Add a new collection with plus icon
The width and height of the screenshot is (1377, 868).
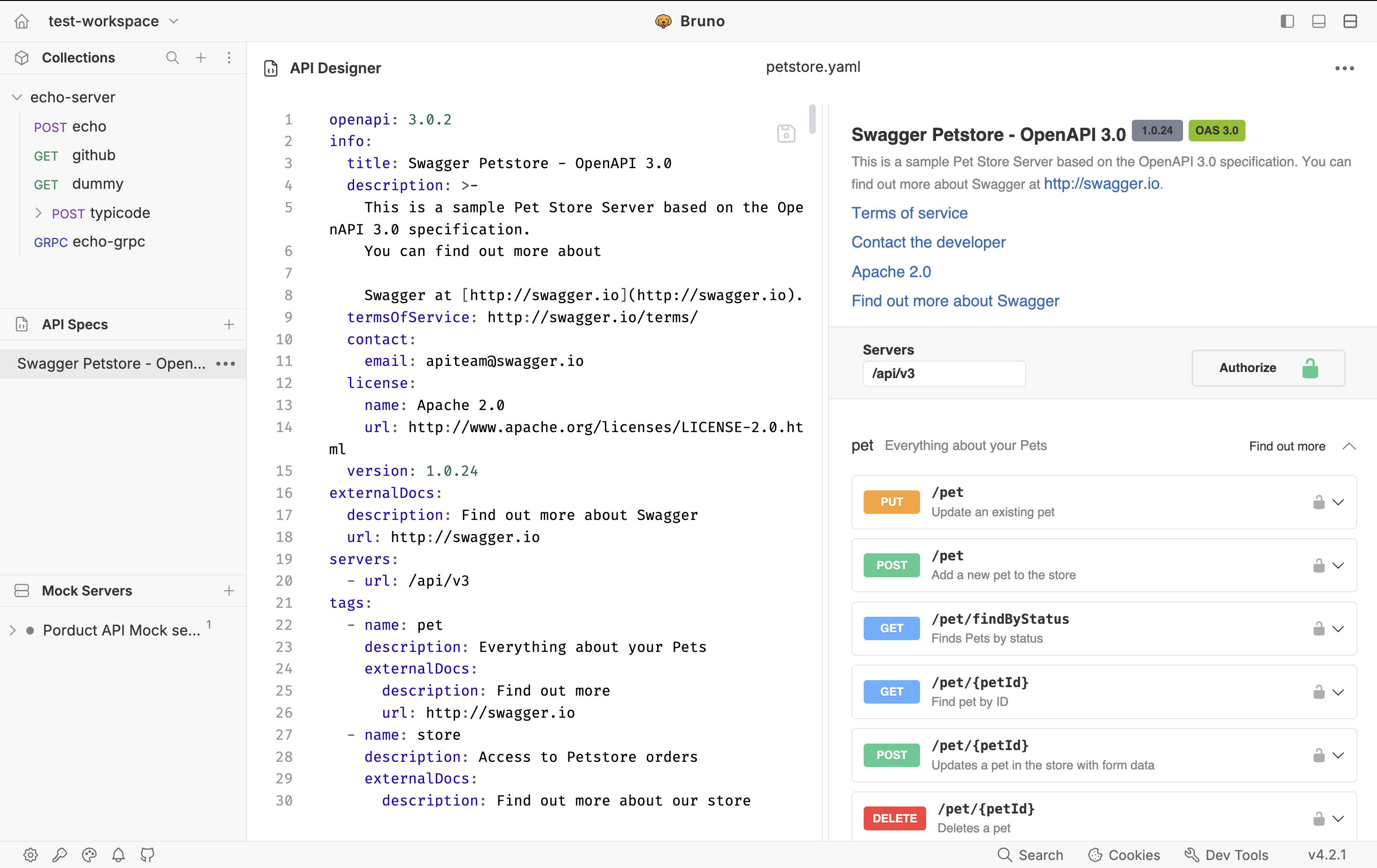click(x=201, y=58)
